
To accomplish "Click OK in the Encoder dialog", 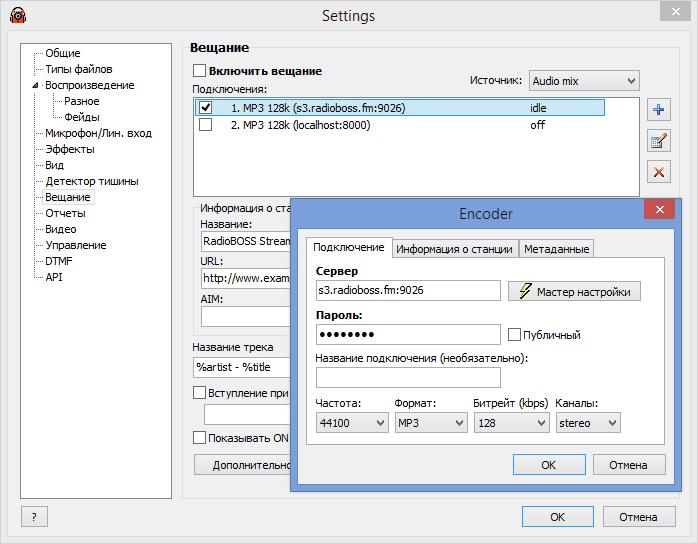I will 549,465.
